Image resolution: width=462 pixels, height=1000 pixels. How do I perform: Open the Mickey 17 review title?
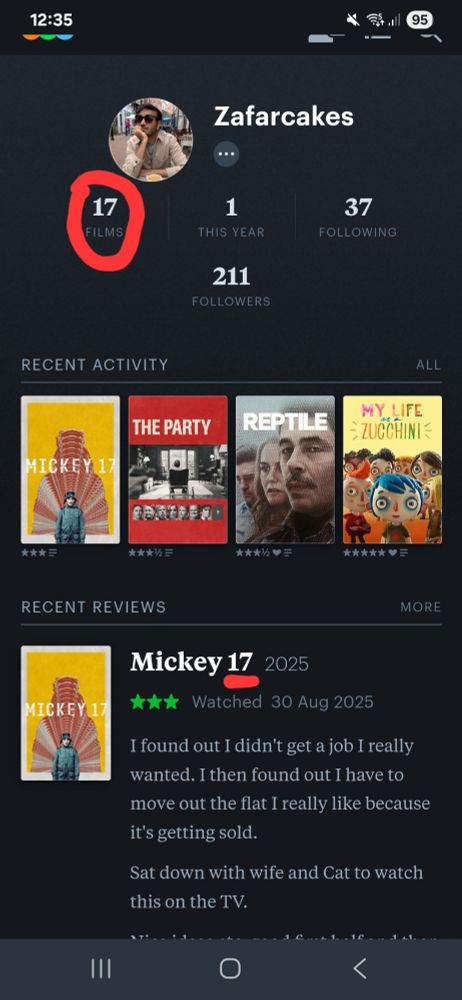point(191,663)
